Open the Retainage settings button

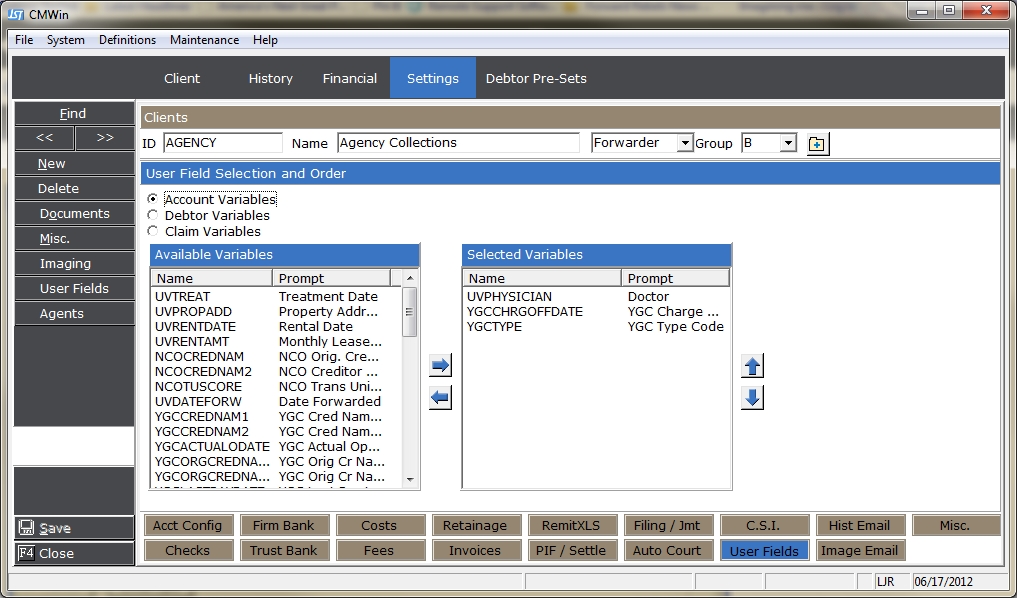point(475,525)
